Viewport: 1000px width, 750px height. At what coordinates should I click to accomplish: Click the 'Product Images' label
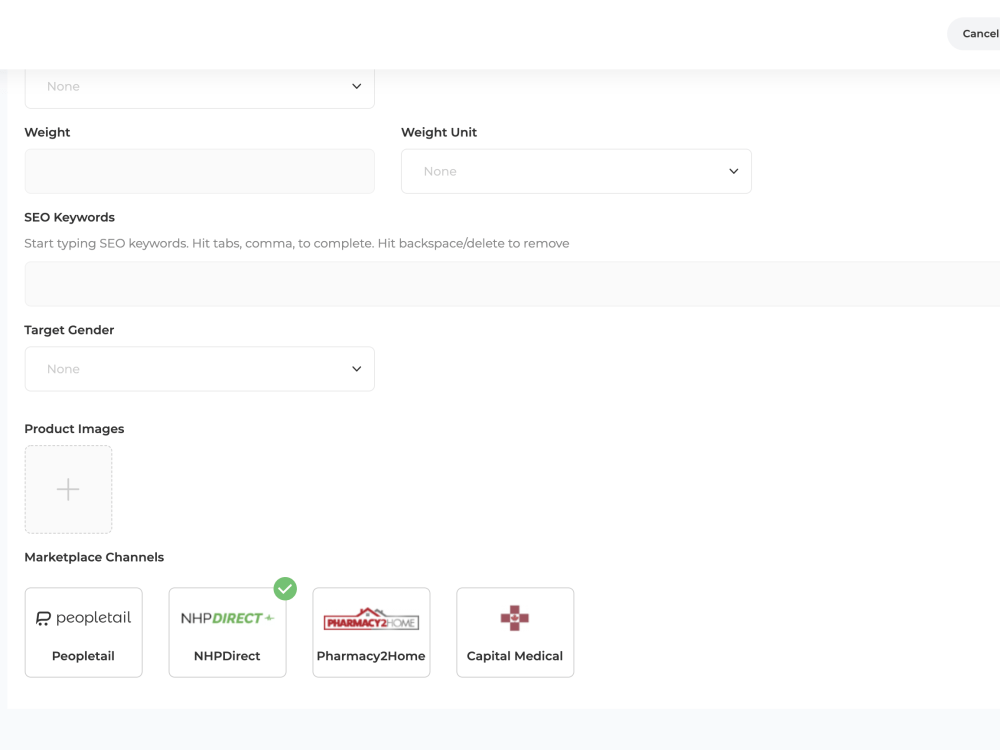(x=74, y=429)
